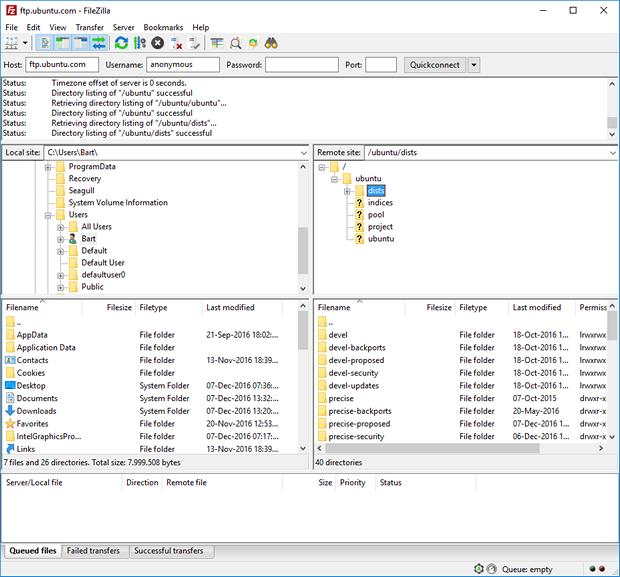The image size is (620, 577).
Task: Open the Help menu
Action: point(201,27)
